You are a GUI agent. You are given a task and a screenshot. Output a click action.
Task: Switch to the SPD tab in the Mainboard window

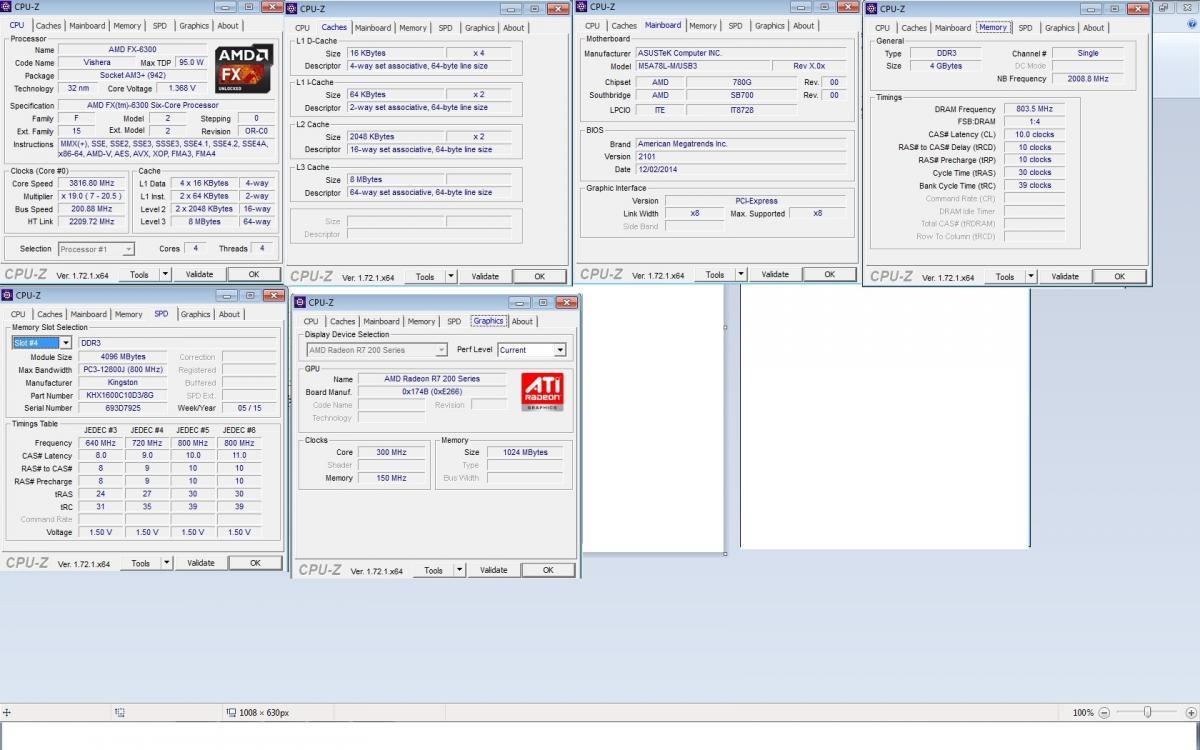(x=736, y=26)
